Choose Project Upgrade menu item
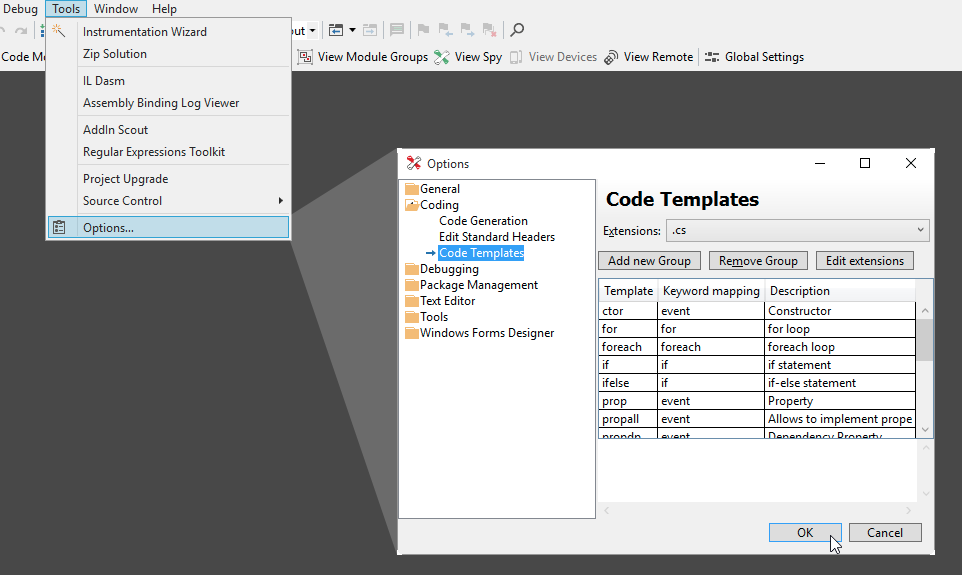 click(x=168, y=179)
